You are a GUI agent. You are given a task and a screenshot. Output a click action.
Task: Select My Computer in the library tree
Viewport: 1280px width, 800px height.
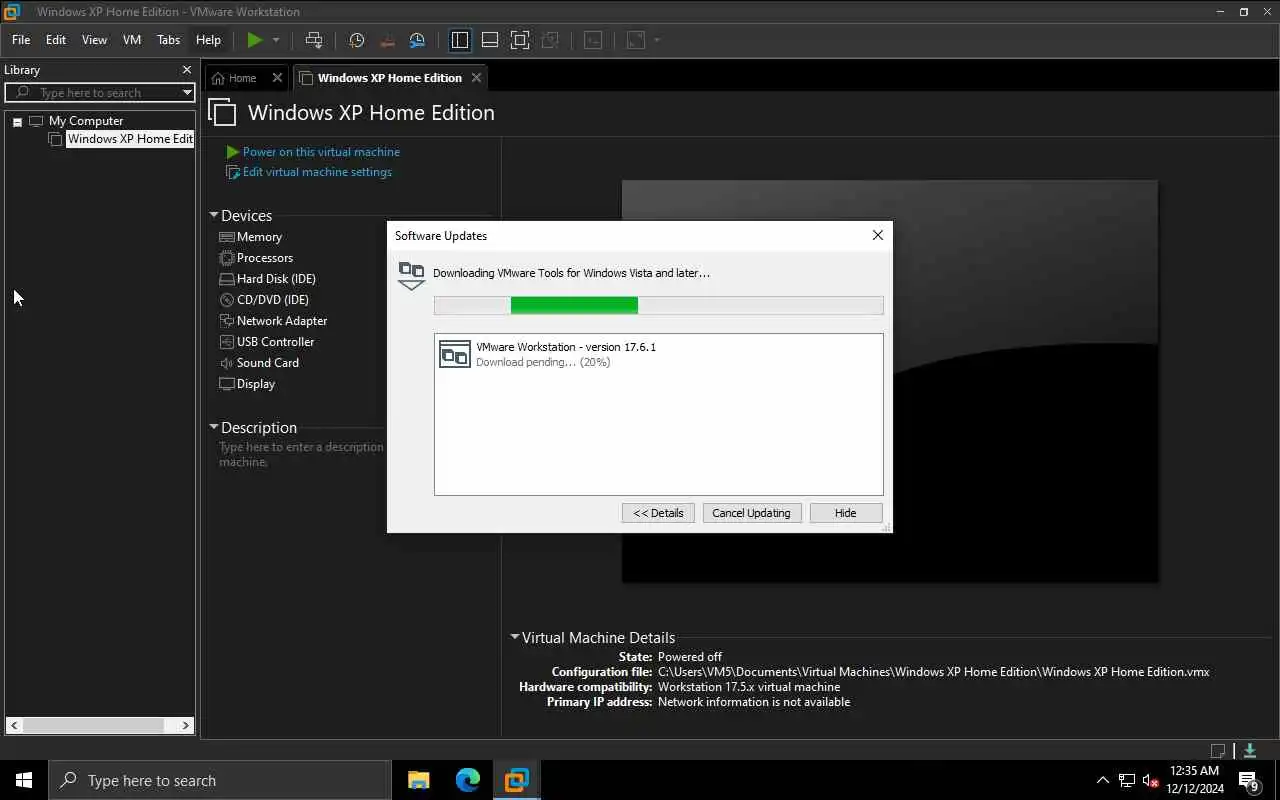pos(86,121)
